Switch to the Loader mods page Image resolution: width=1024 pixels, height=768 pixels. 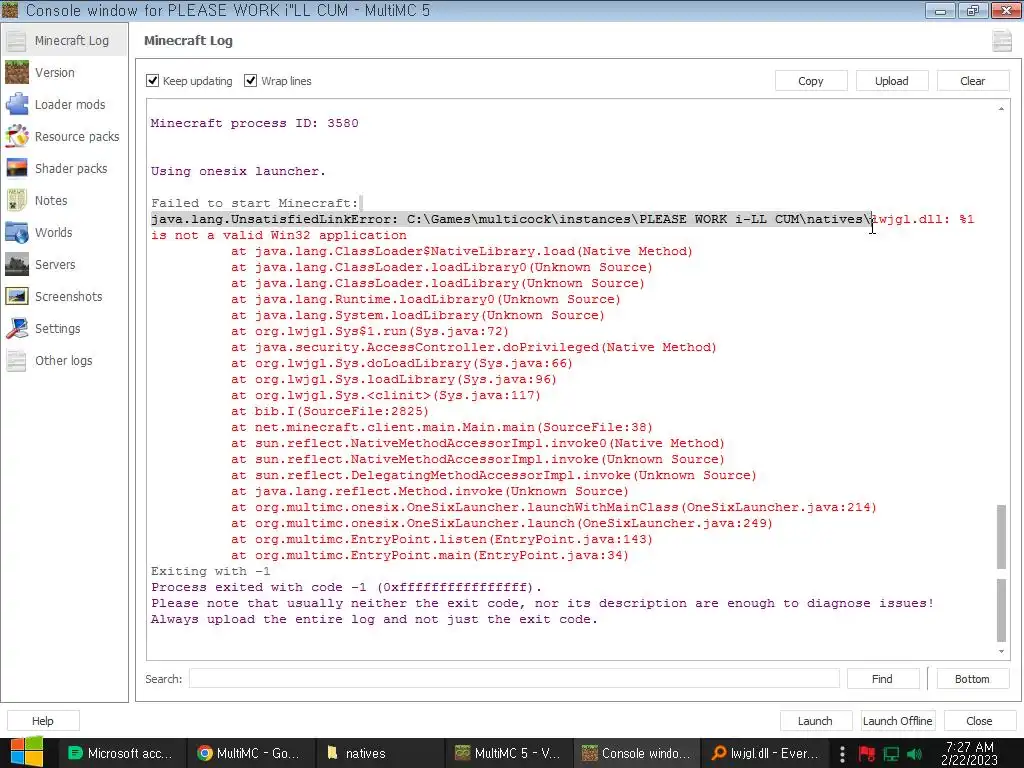pyautogui.click(x=64, y=104)
